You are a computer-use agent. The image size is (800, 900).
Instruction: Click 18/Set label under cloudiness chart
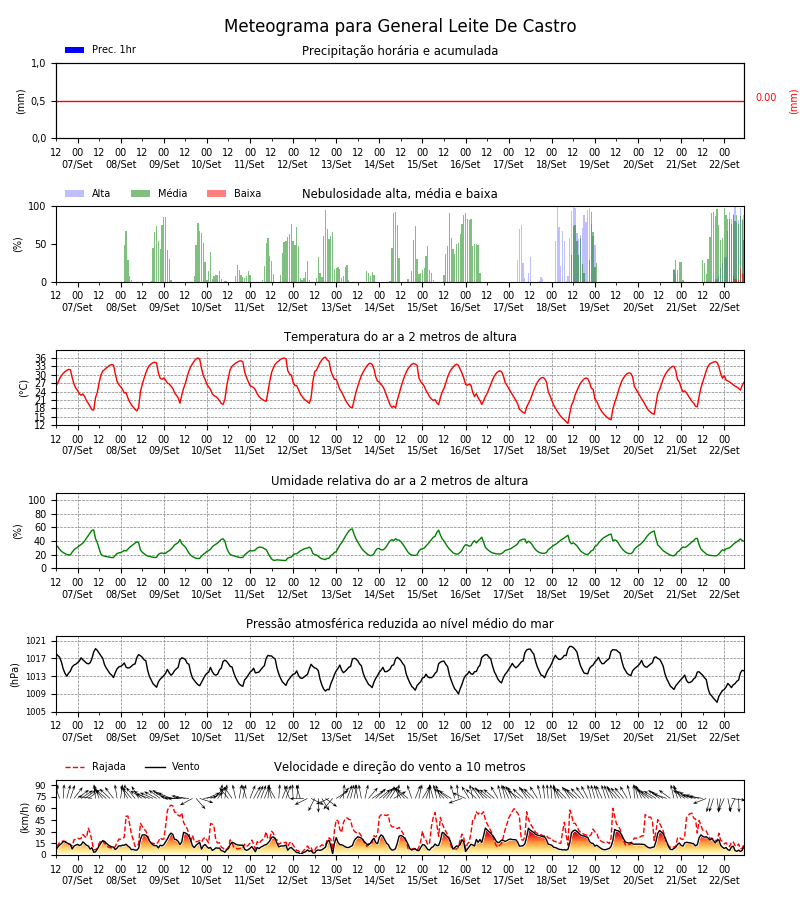[x=552, y=307]
